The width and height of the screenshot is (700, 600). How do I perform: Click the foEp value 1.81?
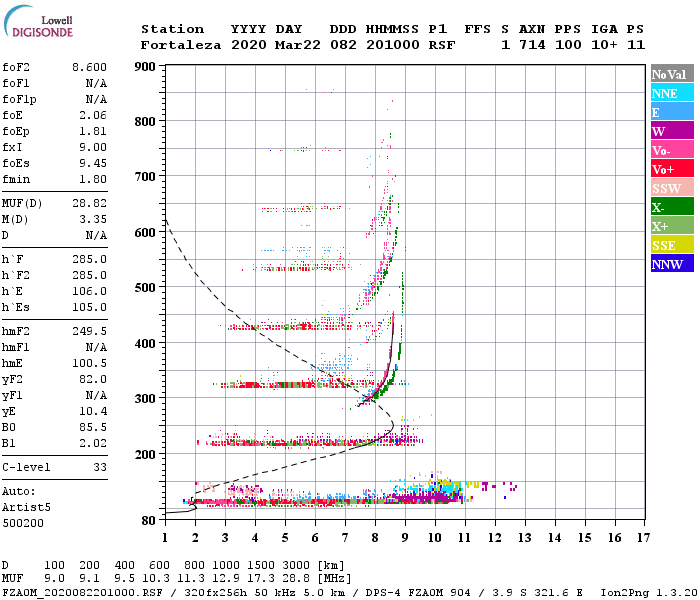pyautogui.click(x=93, y=131)
